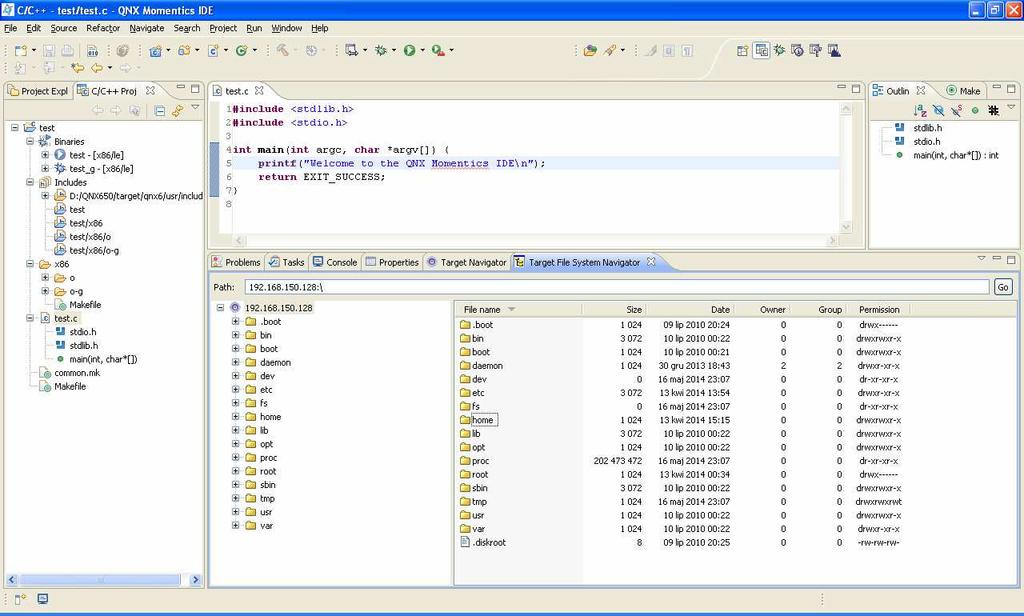Expand the o-g folder under x86
The height and width of the screenshot is (616, 1024).
click(45, 291)
